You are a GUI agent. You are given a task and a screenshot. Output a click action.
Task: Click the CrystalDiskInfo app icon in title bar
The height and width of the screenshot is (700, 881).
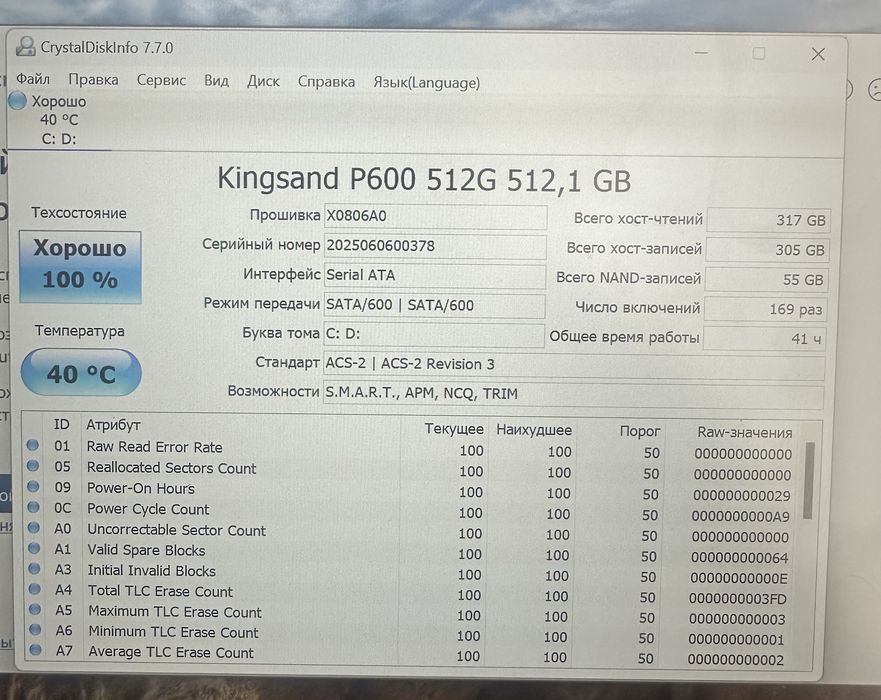(25, 46)
